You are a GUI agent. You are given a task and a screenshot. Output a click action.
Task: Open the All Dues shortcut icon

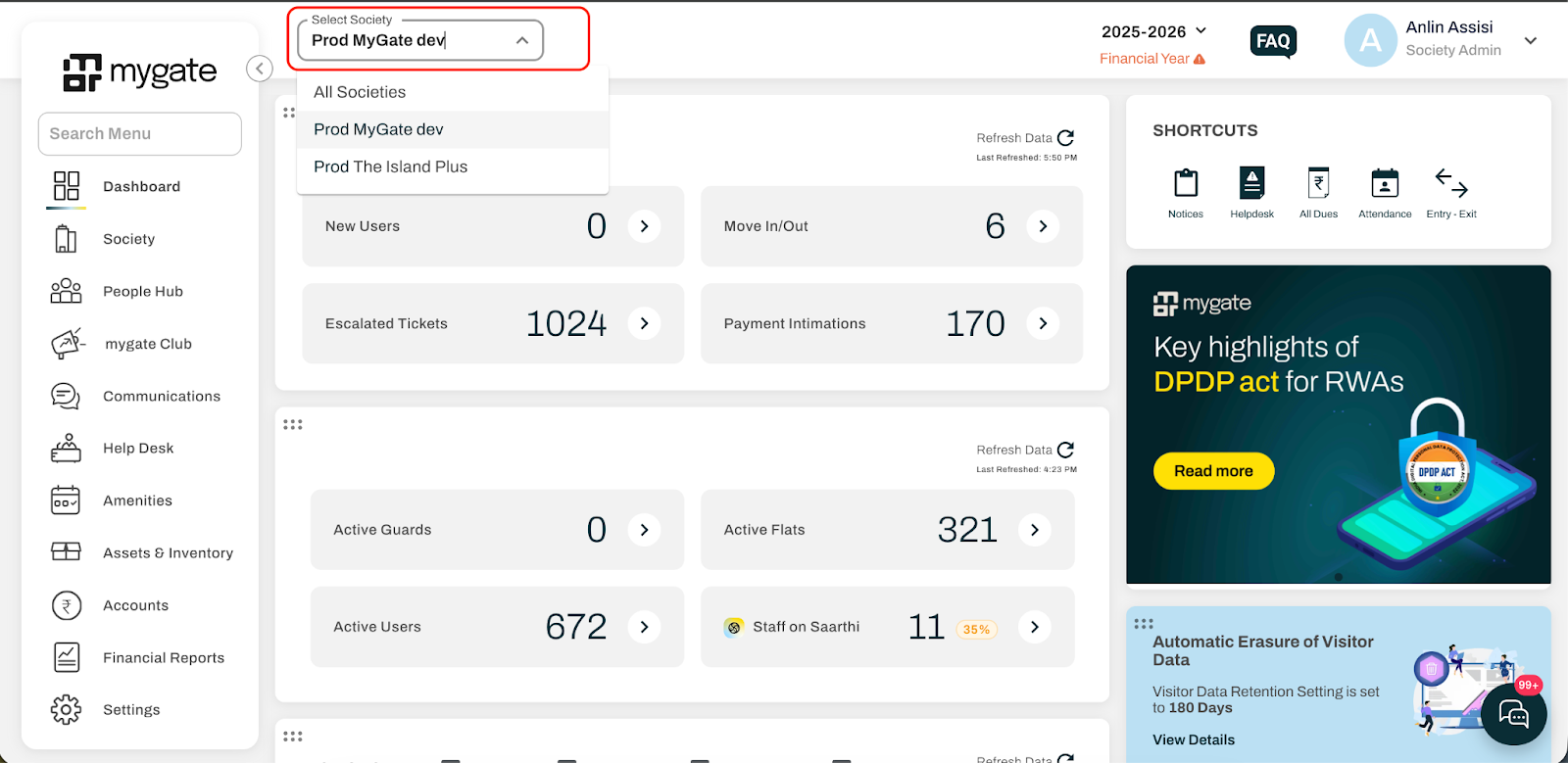point(1319,183)
